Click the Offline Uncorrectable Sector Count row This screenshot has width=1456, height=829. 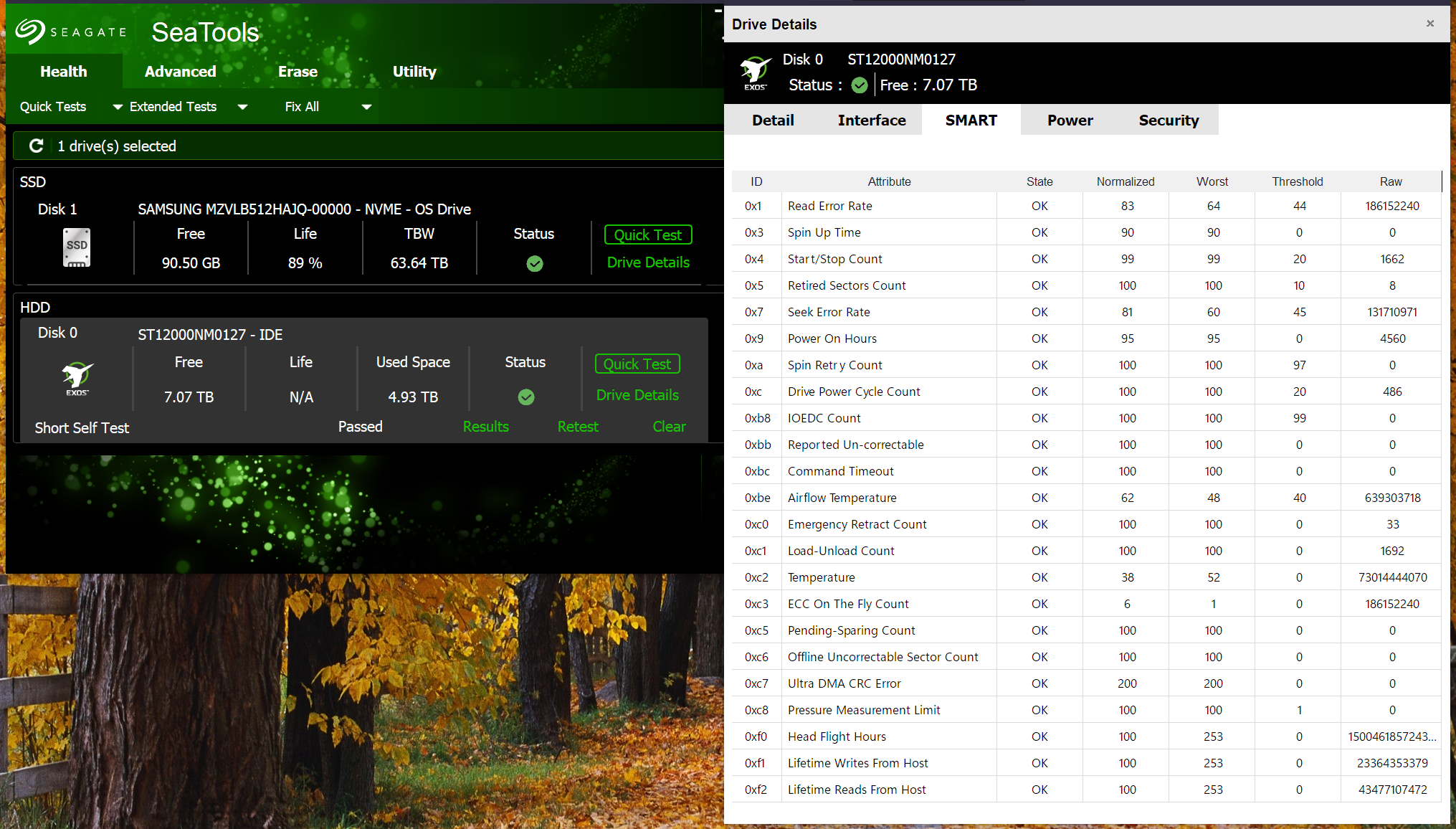click(x=1086, y=657)
